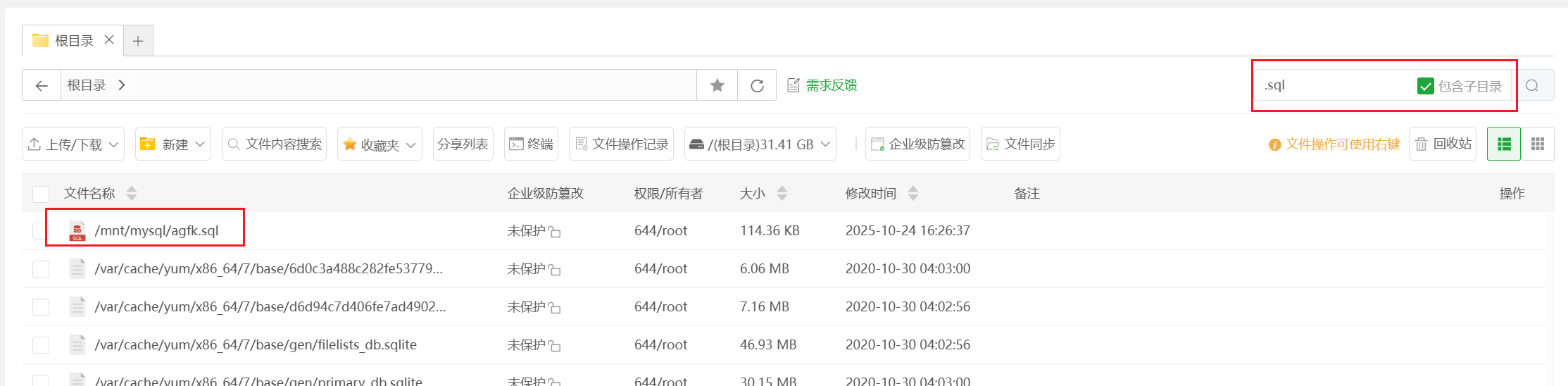
Task: Refresh the file list
Action: click(757, 85)
